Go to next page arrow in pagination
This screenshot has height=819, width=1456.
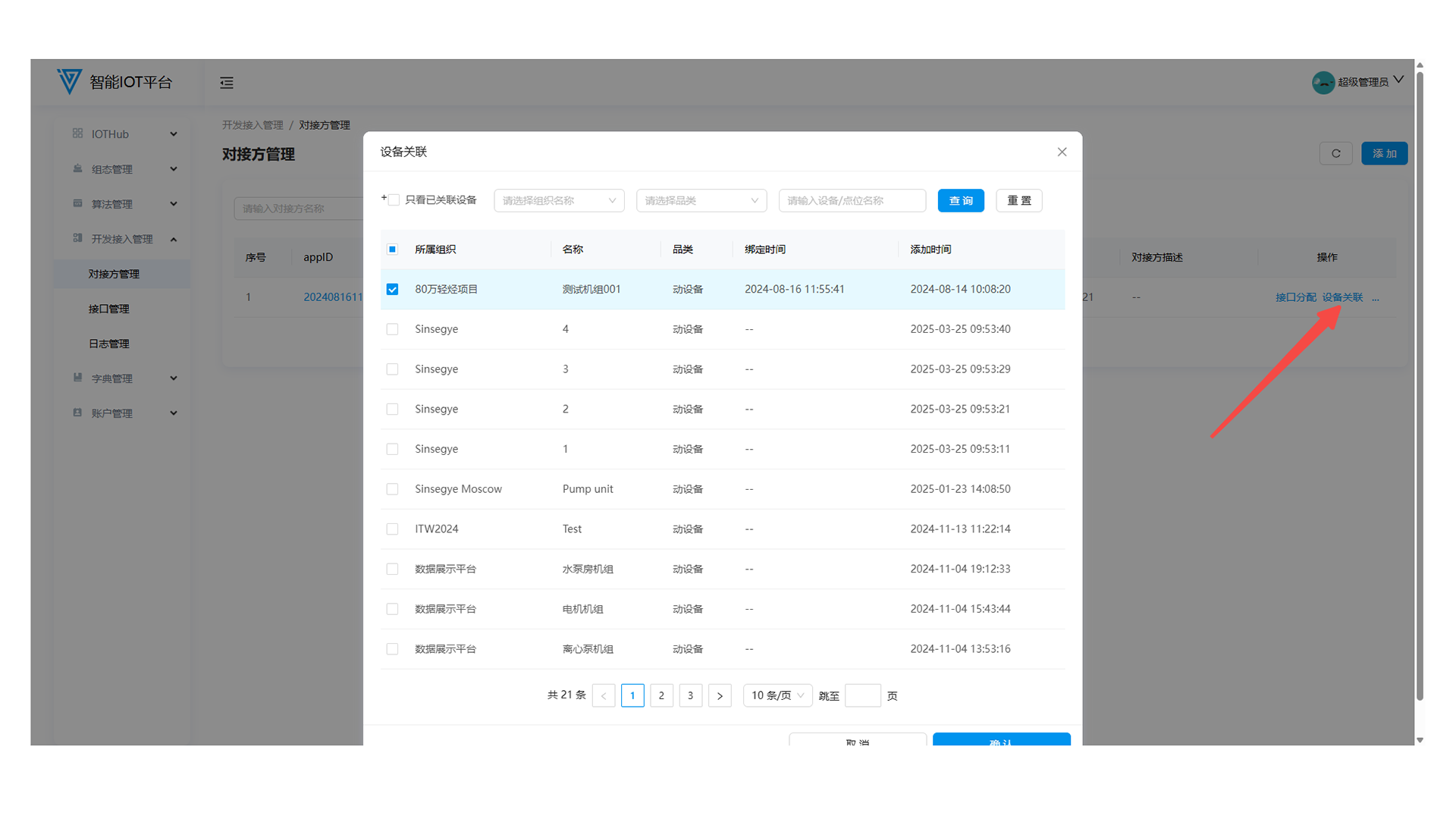click(x=719, y=695)
